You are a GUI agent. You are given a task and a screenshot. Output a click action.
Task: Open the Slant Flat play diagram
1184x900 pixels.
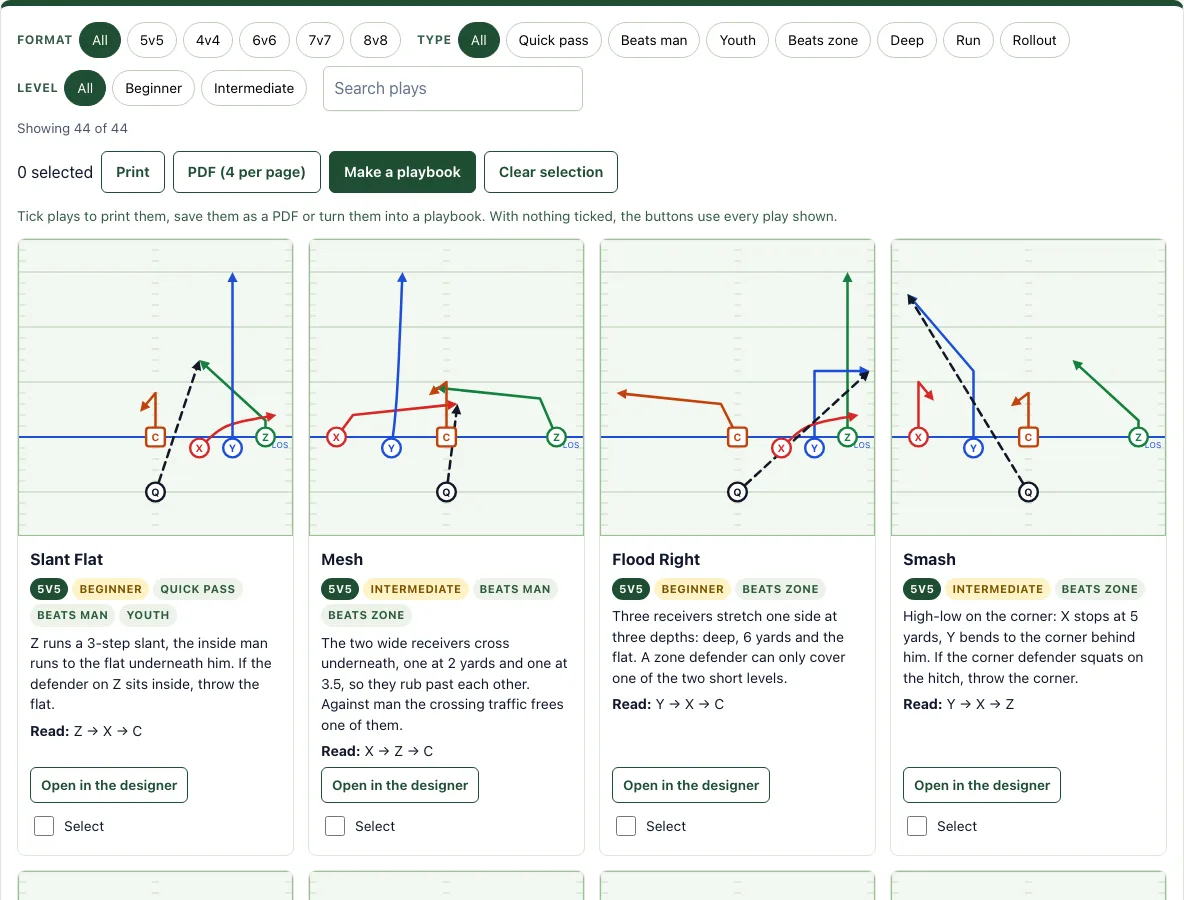pyautogui.click(x=156, y=387)
